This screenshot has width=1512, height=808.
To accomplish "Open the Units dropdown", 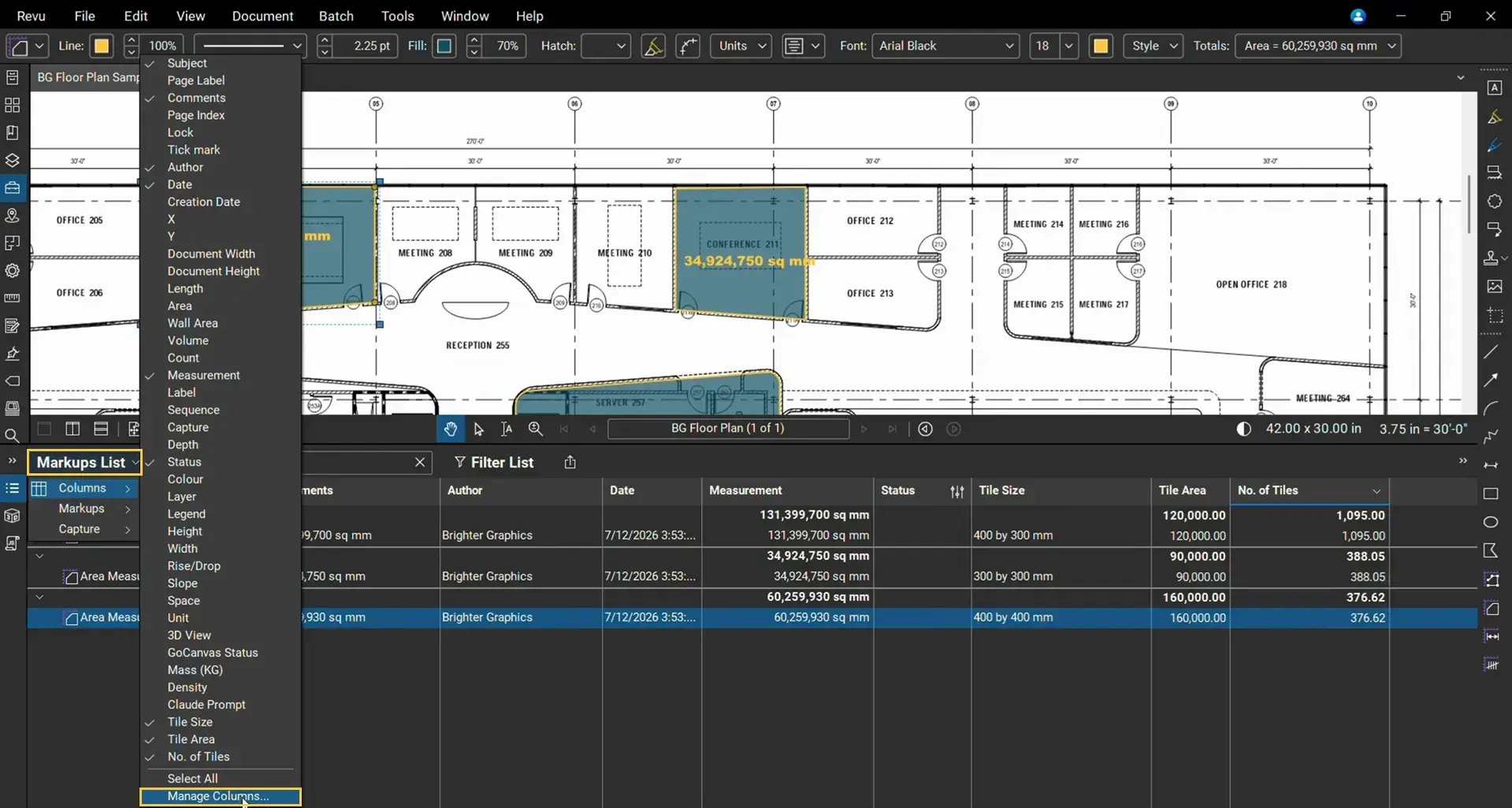I will click(741, 46).
